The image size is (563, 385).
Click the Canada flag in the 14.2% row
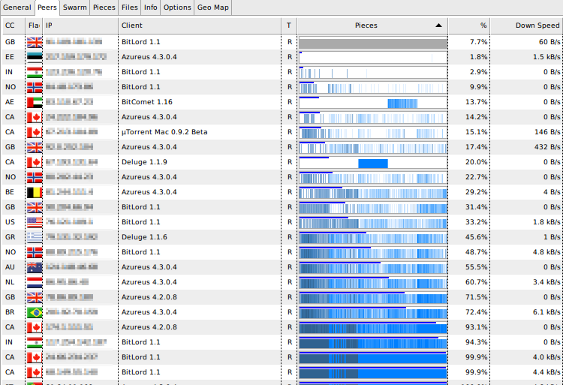point(34,117)
